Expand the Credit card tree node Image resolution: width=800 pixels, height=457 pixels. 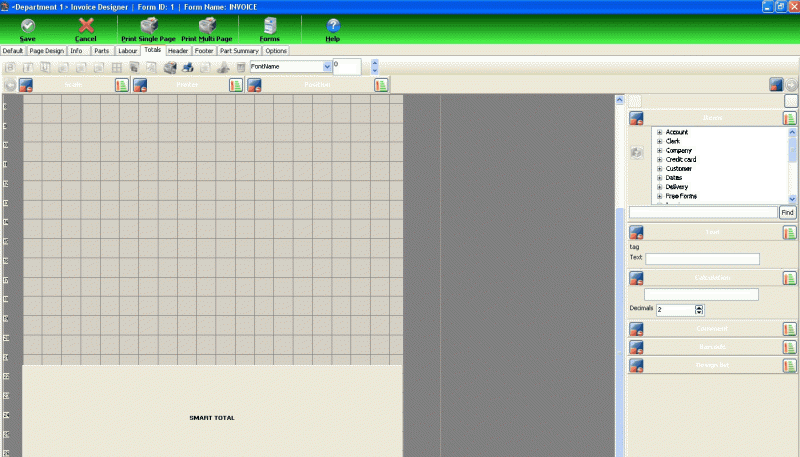click(659, 160)
